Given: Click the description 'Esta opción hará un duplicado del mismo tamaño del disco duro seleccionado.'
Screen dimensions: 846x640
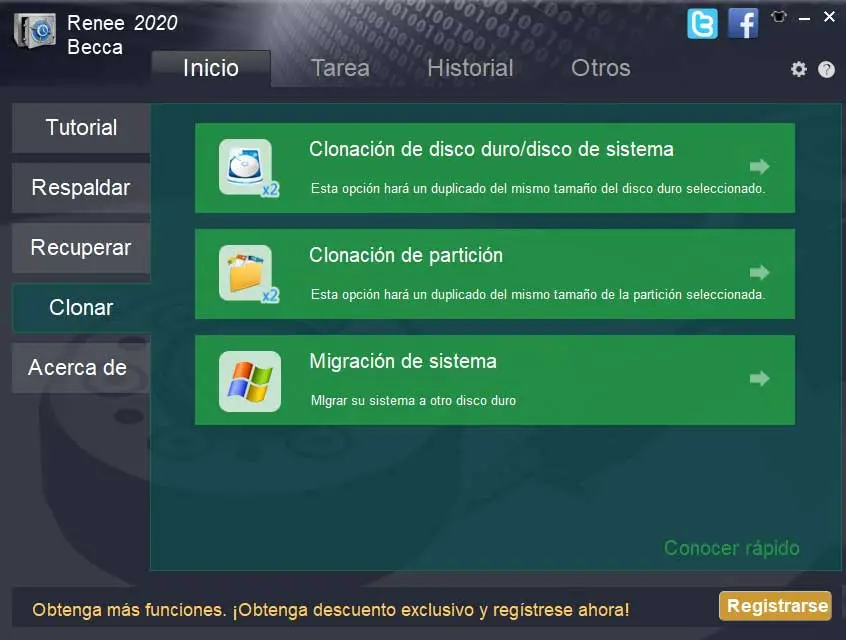Looking at the screenshot, I should [x=538, y=188].
